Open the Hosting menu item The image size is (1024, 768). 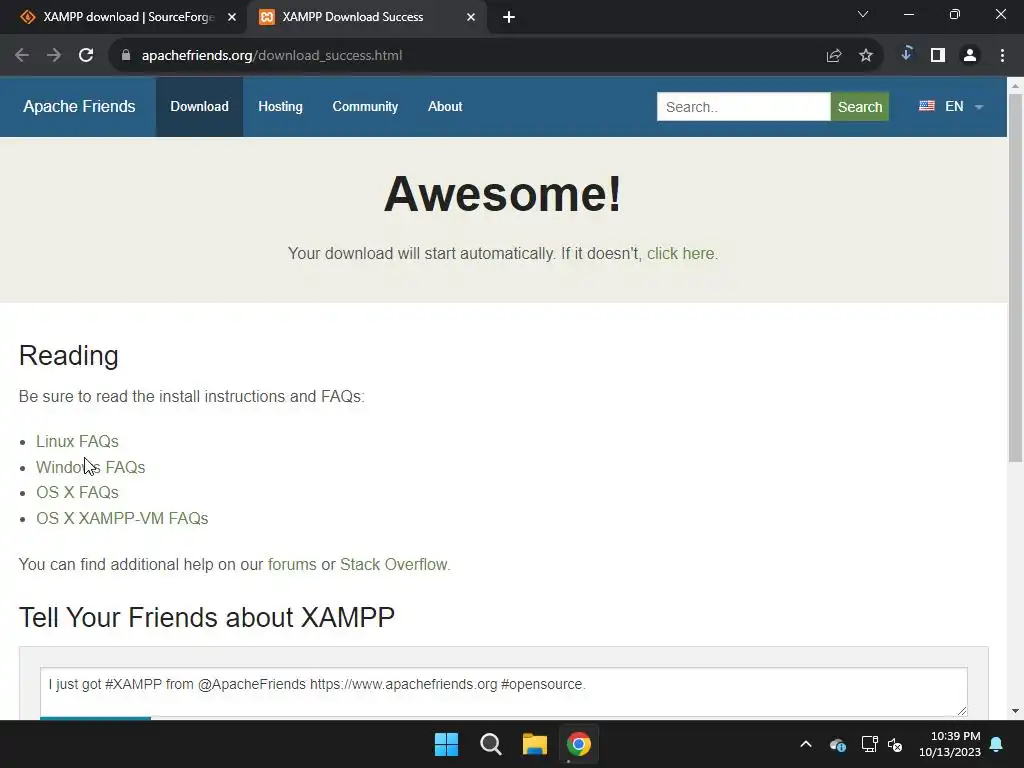280,106
